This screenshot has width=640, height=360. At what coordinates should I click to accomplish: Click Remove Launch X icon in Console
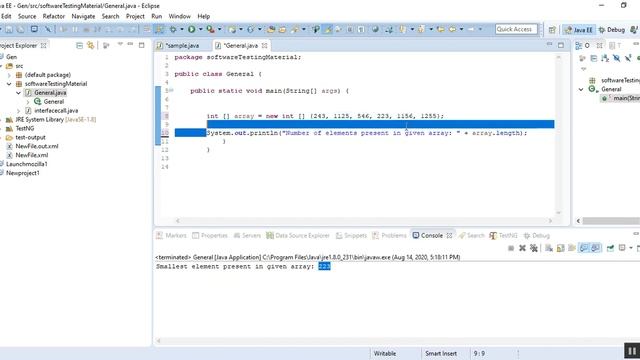[x=522, y=248]
